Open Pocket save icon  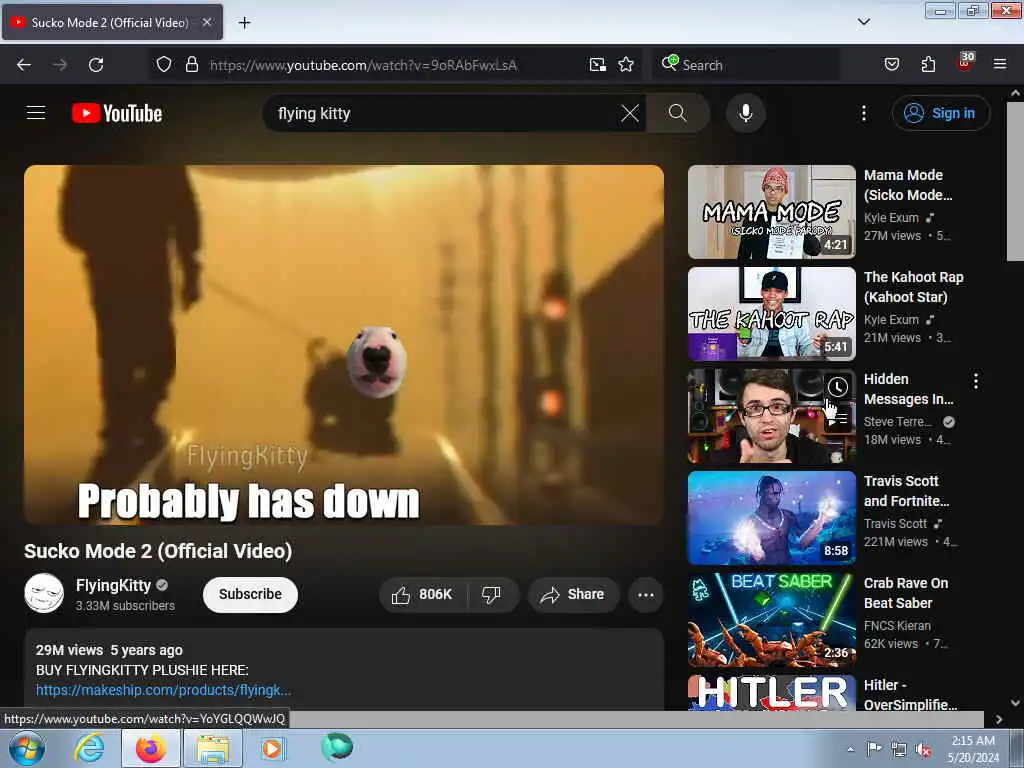pos(891,65)
